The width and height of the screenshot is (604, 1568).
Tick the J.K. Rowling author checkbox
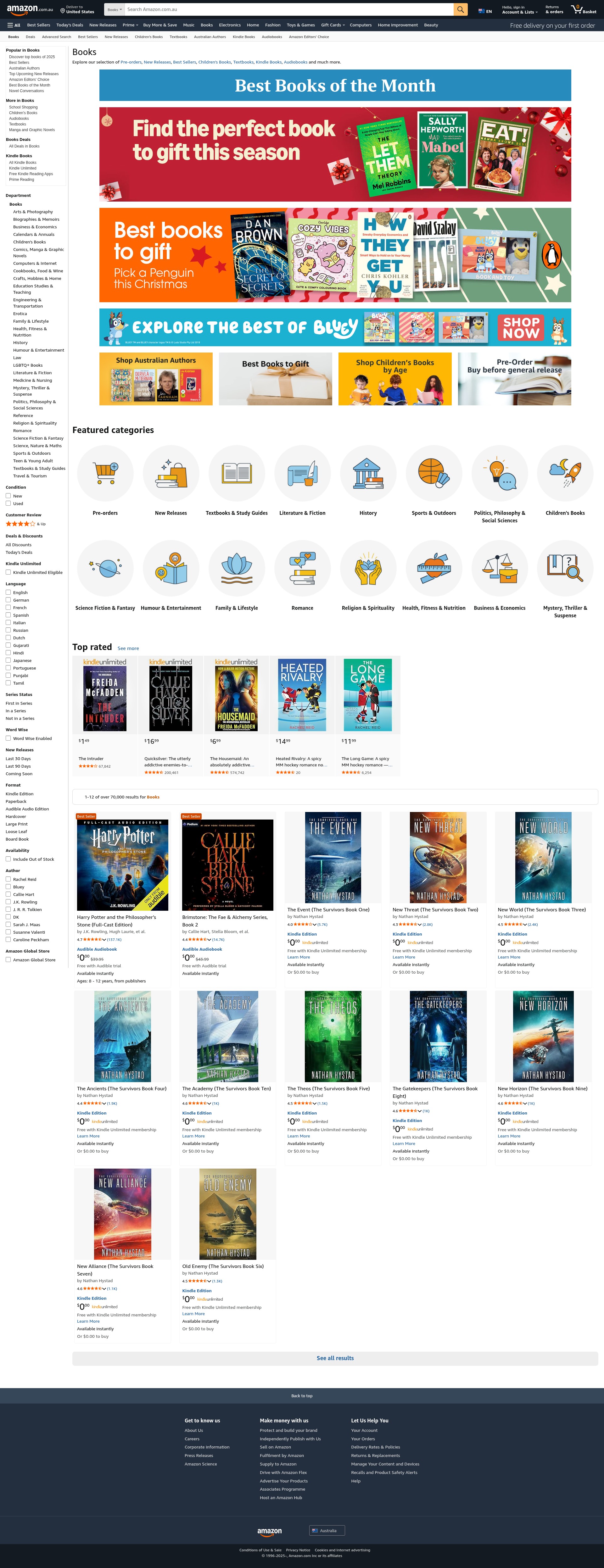(x=8, y=902)
